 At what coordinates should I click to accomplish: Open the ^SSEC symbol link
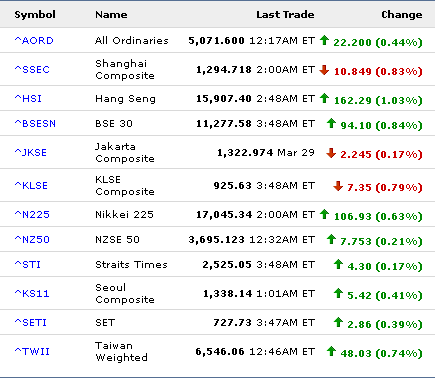[32, 69]
